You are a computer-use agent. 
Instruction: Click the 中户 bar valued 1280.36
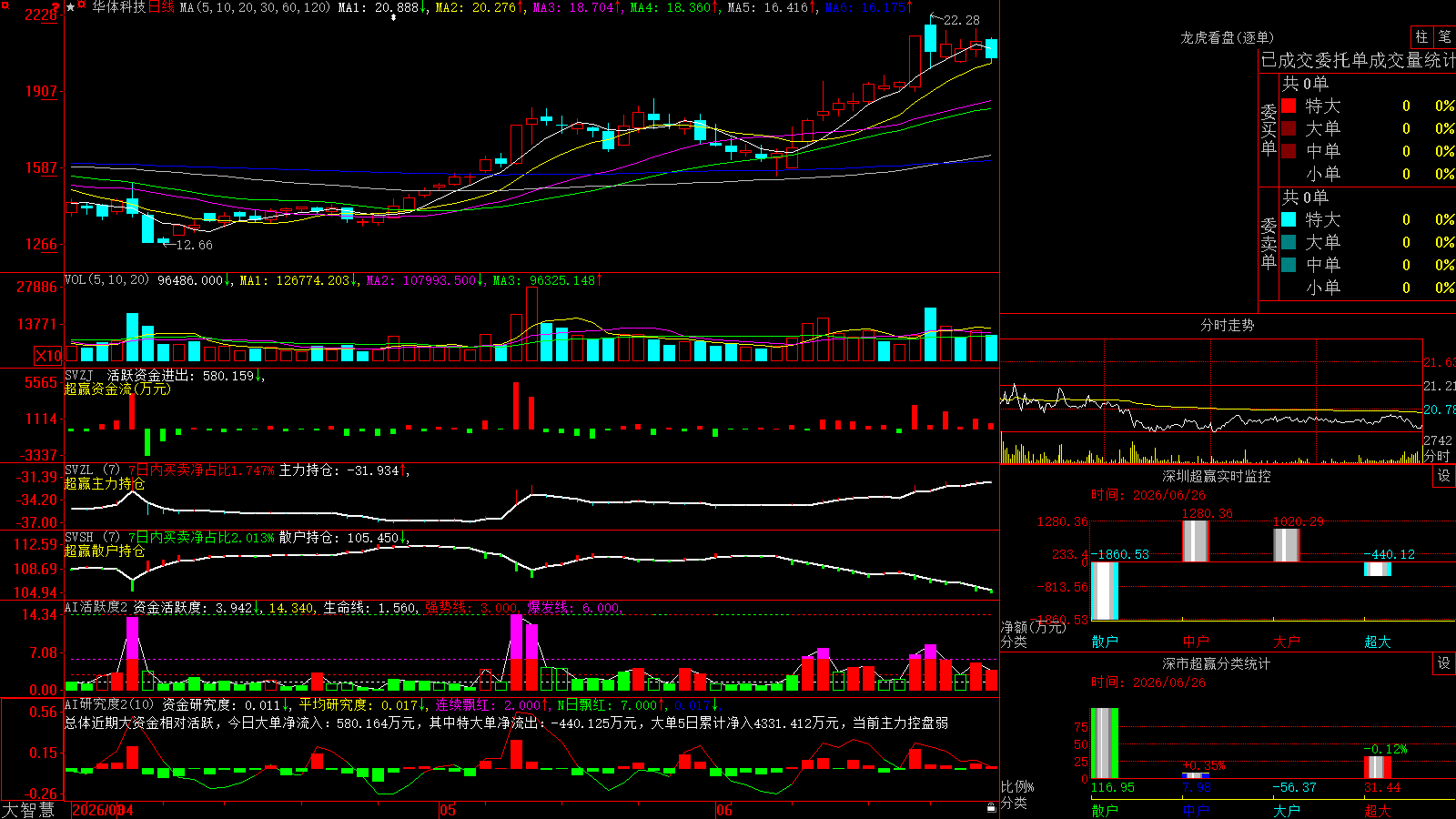pyautogui.click(x=1196, y=541)
